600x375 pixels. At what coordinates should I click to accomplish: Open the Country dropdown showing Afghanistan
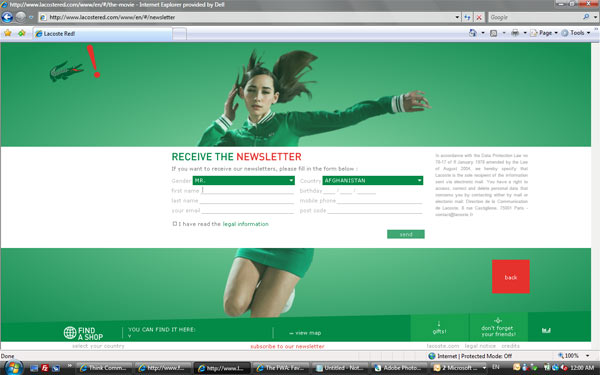373,180
